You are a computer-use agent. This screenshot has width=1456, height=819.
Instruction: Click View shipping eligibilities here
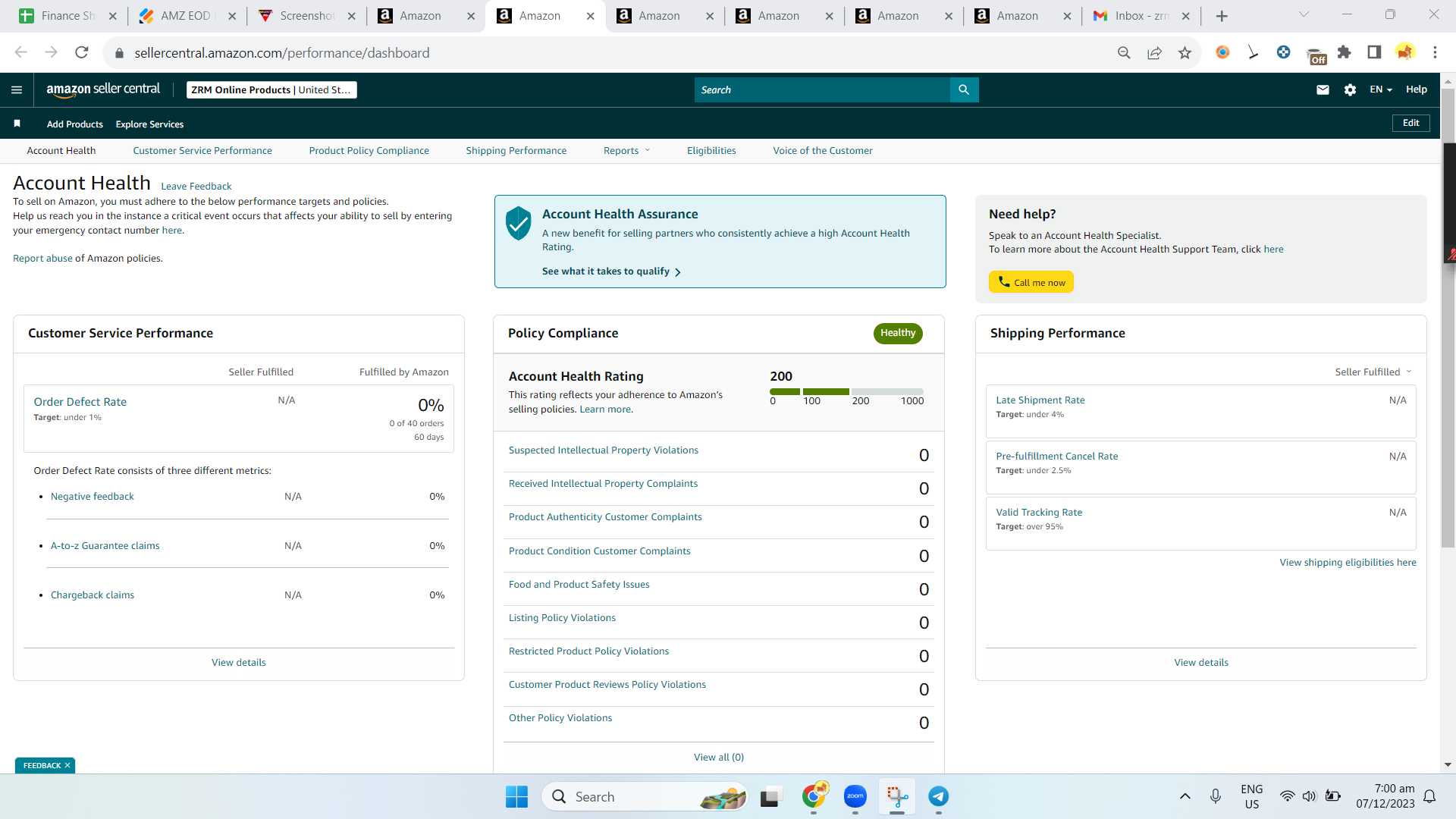(1348, 562)
